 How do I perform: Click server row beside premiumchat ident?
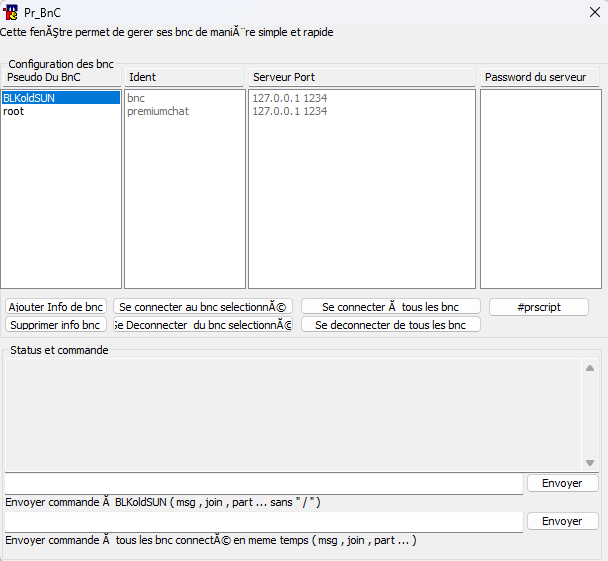361,111
